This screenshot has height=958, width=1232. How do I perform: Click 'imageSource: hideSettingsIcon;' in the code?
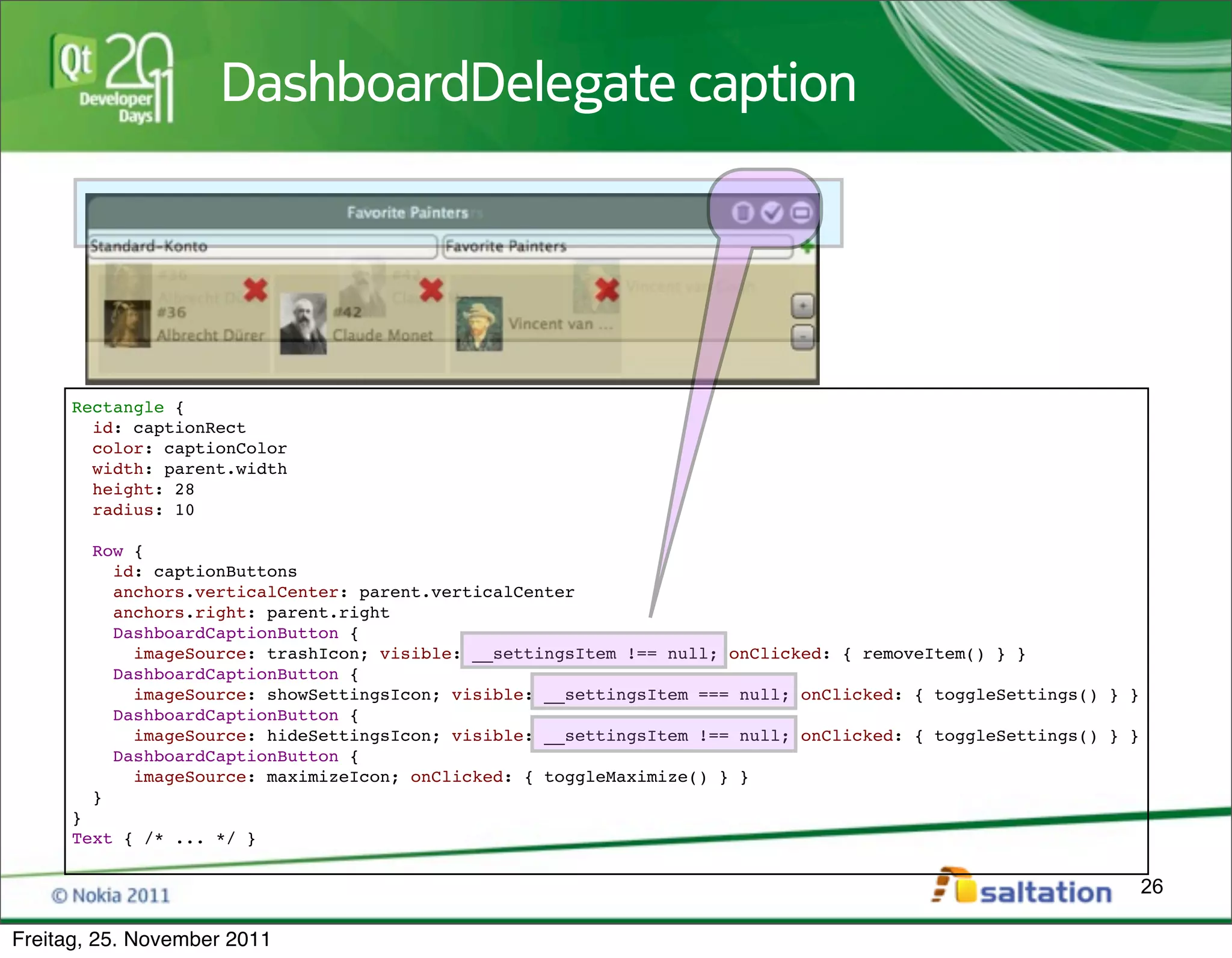pos(287,736)
